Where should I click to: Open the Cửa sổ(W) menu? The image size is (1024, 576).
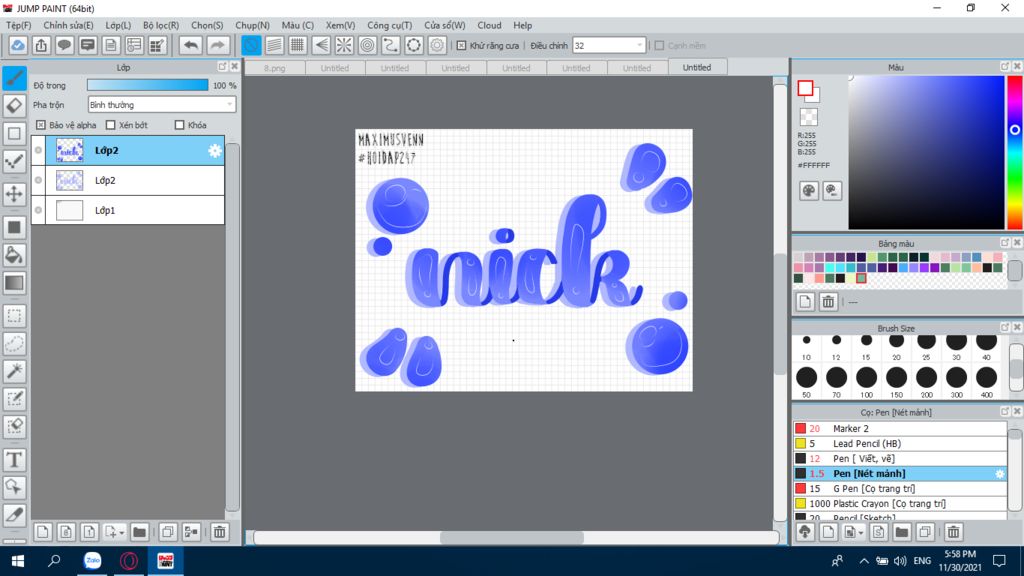pos(444,25)
